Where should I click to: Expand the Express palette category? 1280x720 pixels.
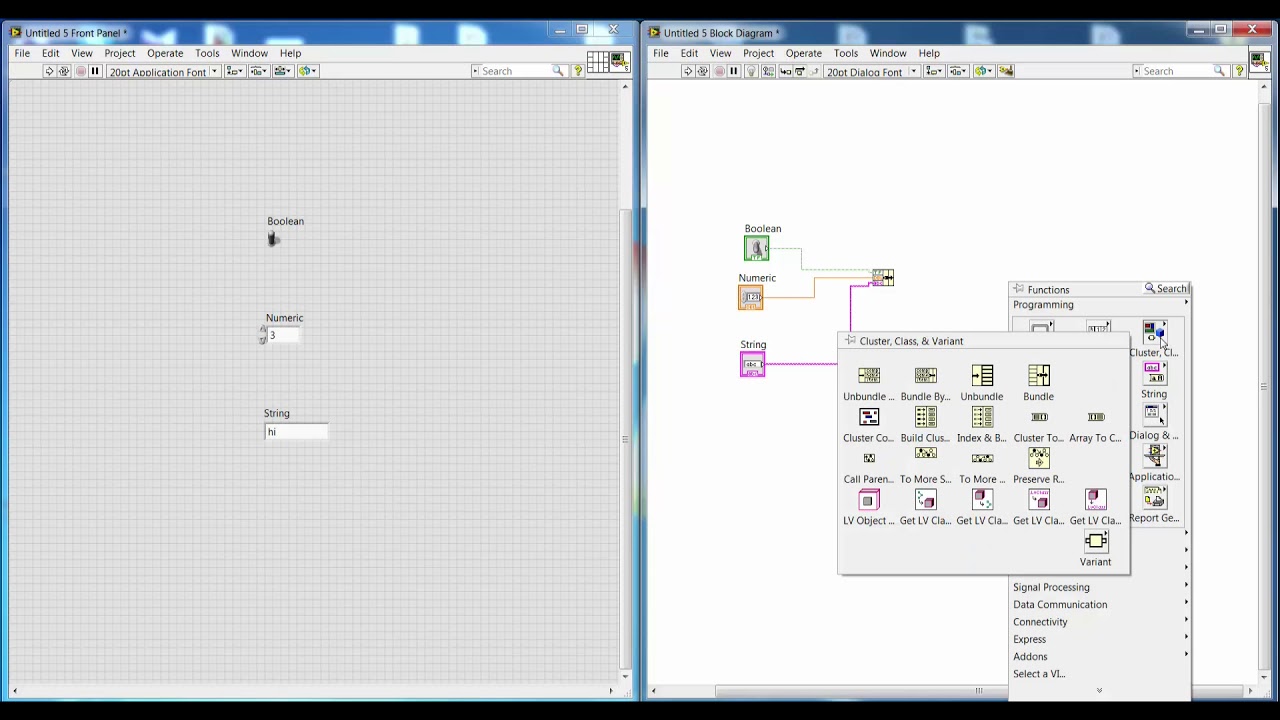coord(1100,639)
